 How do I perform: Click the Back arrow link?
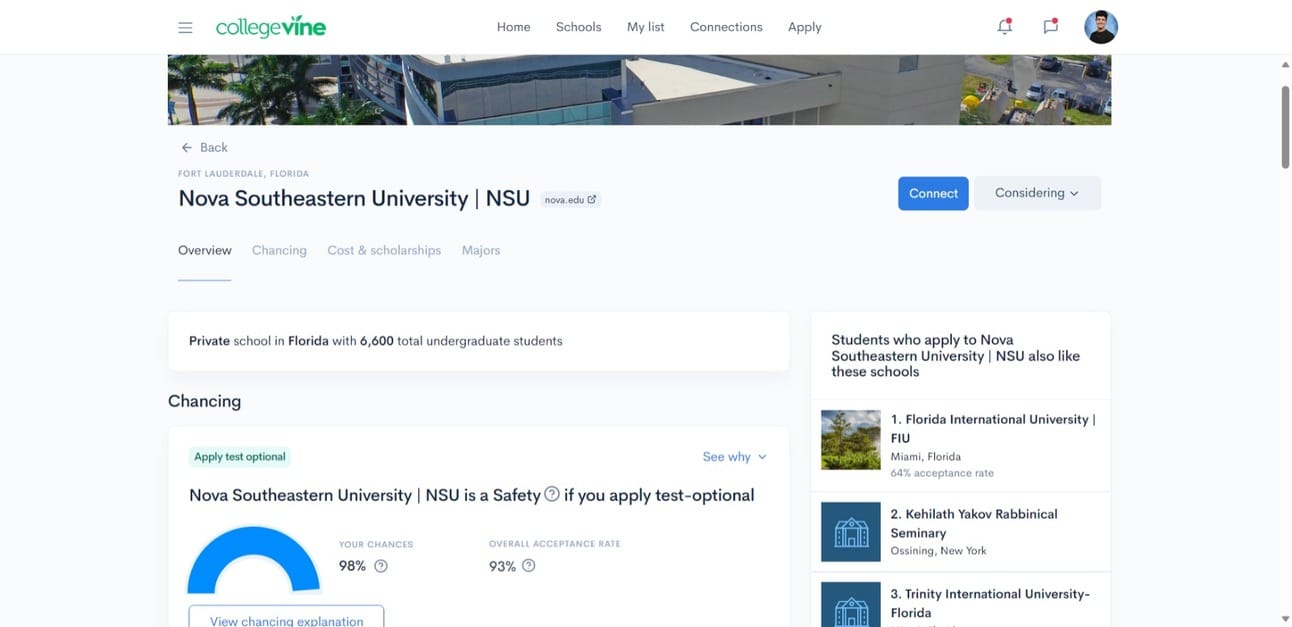204,147
